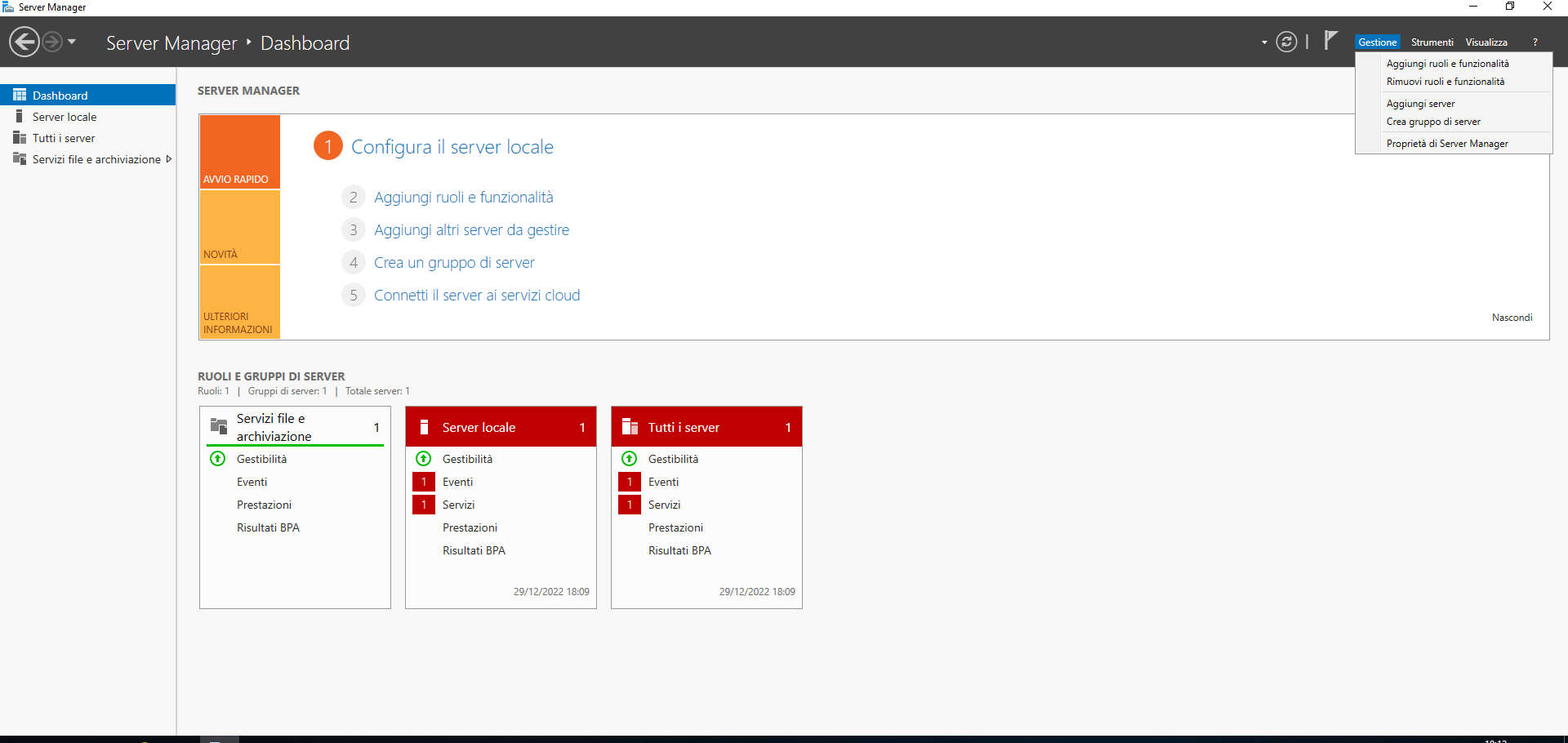Click the server icon on the Server locale tile header
Screen dimensions: 1568x743
[424, 427]
